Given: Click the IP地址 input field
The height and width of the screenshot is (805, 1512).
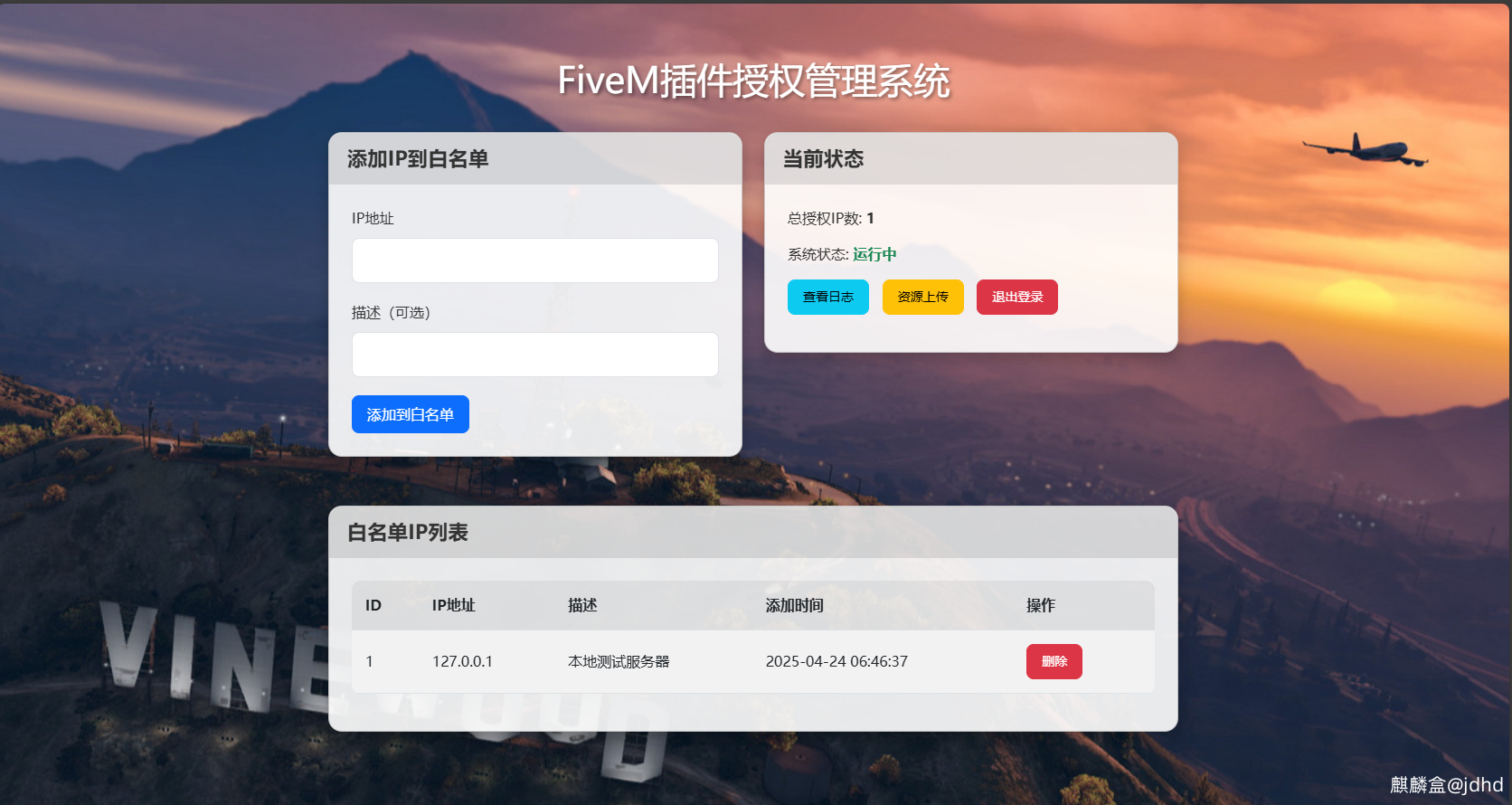Looking at the screenshot, I should point(534,260).
